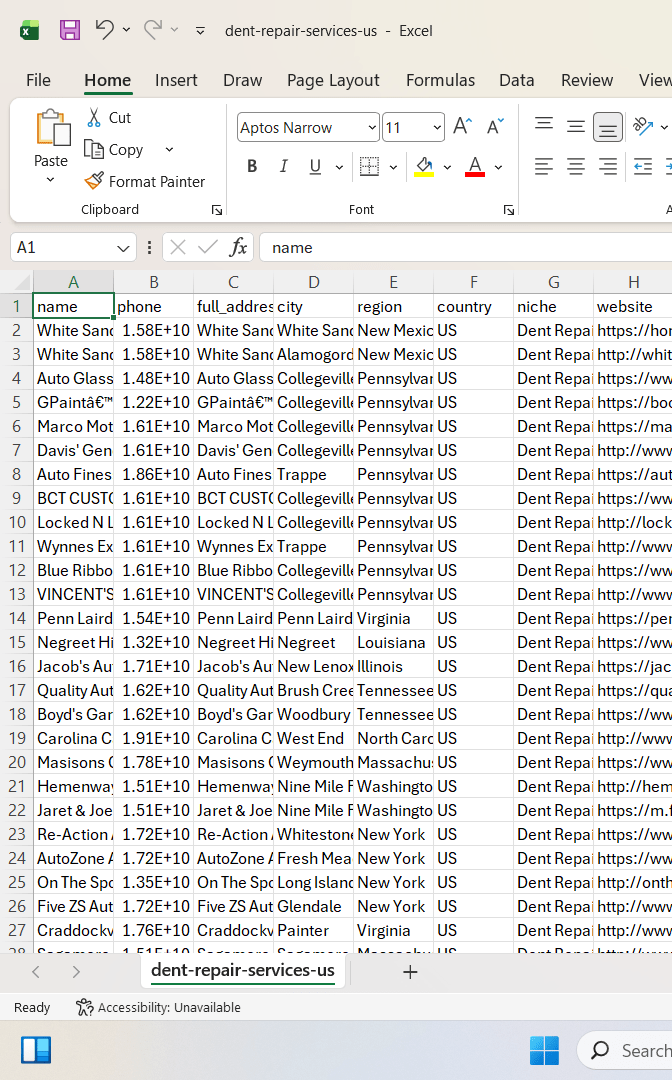This screenshot has width=672, height=1080.
Task: Apply cell borders button
Action: click(x=370, y=166)
